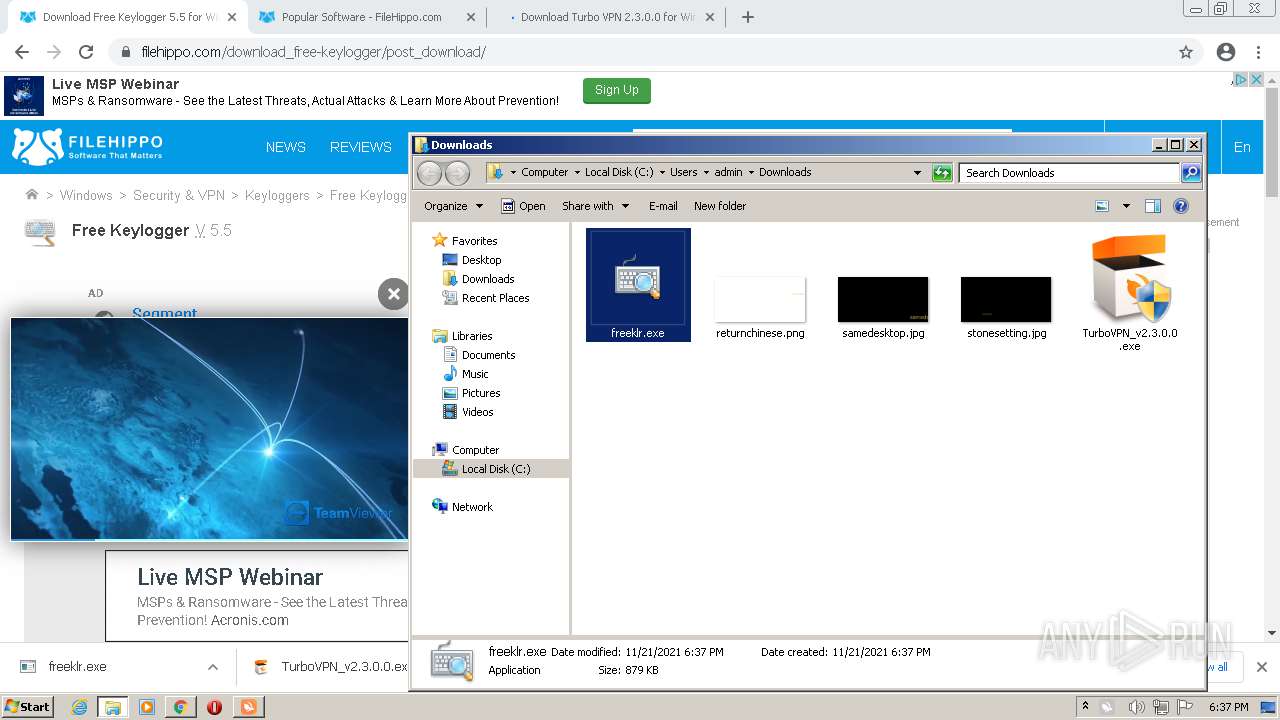1280x720 pixels.
Task: Reload the FileHippo page
Action: [x=86, y=52]
